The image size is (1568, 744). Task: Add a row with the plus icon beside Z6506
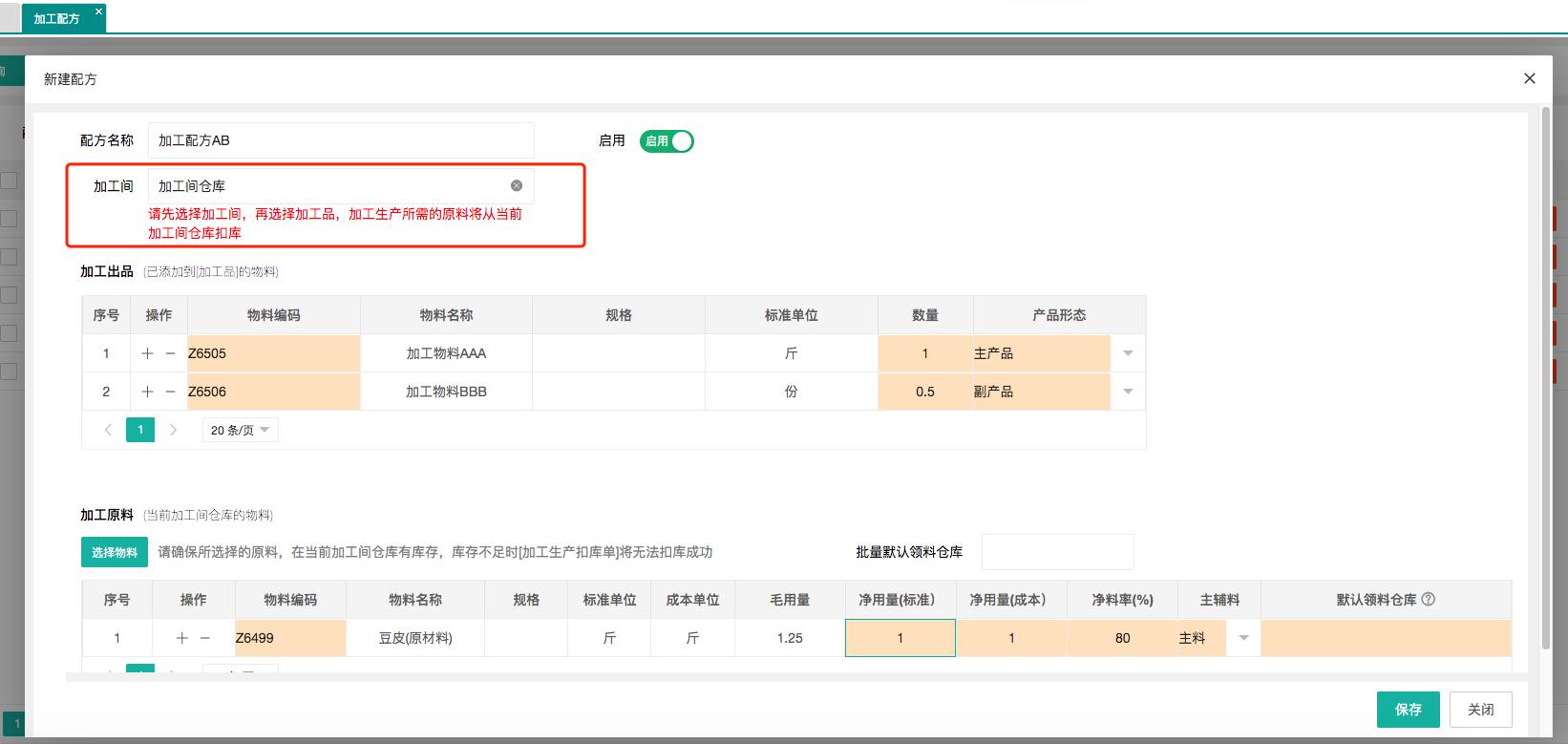coord(147,392)
